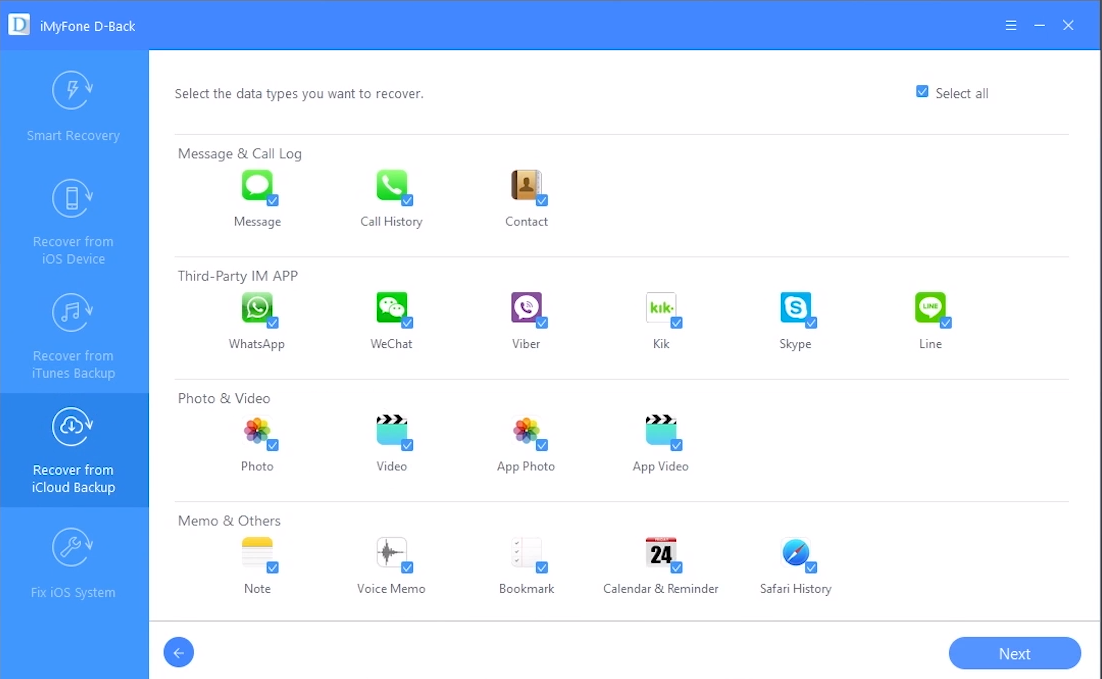
Task: Pick the App Video icon
Action: [x=661, y=430]
